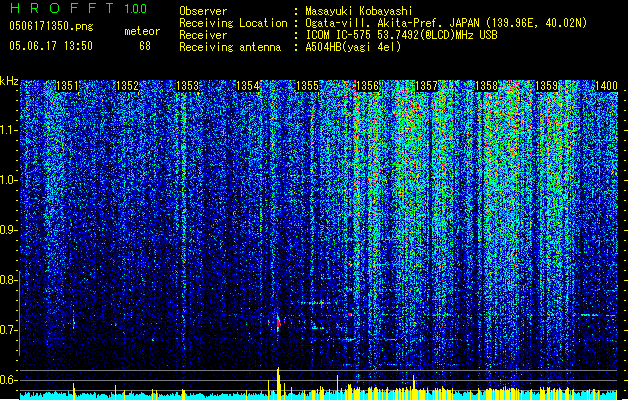Click the tallest yellow peak after 1354
The height and width of the screenshot is (400, 629).
click(x=278, y=383)
